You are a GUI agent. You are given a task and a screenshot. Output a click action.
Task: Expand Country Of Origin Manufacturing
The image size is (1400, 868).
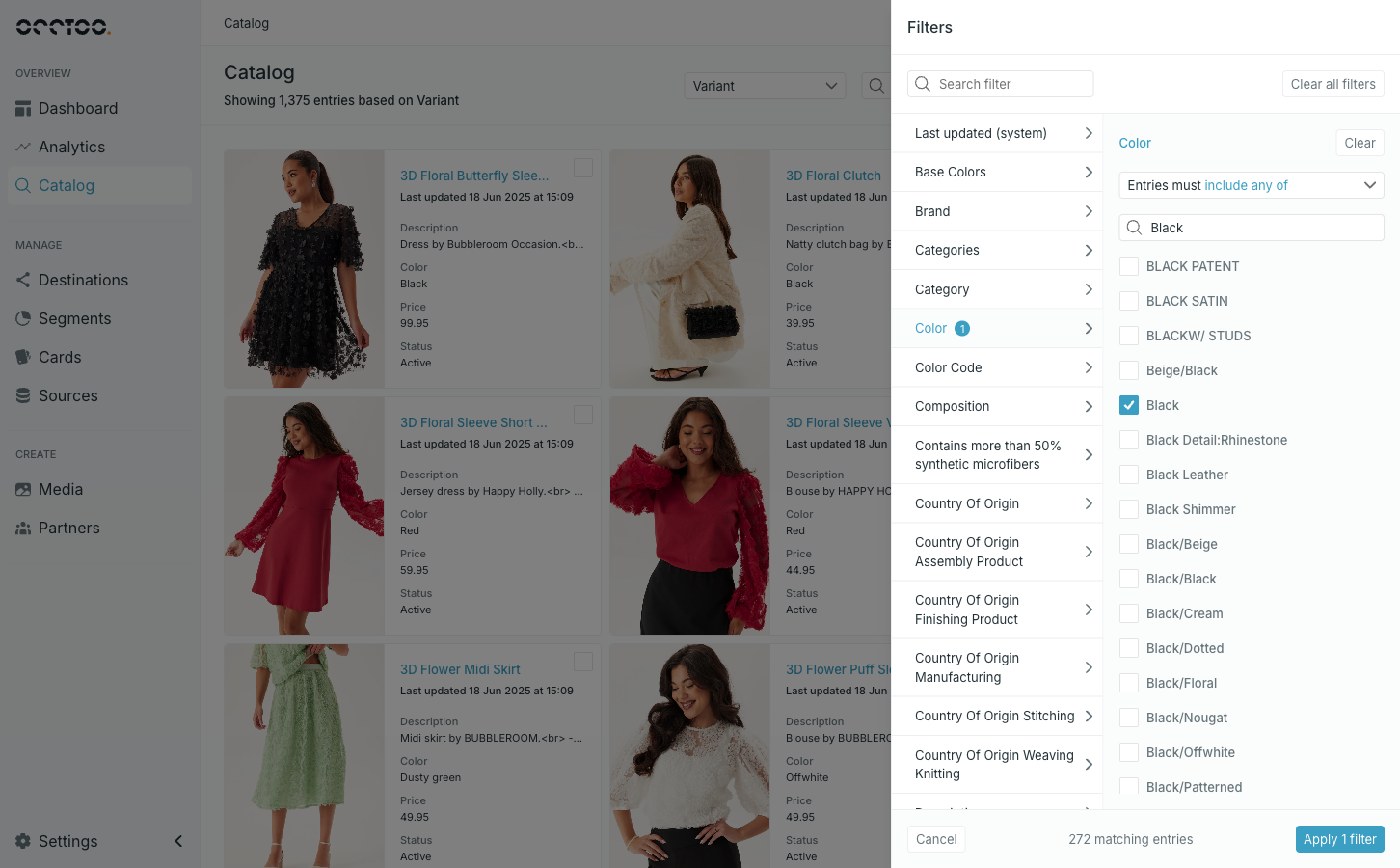tap(997, 667)
